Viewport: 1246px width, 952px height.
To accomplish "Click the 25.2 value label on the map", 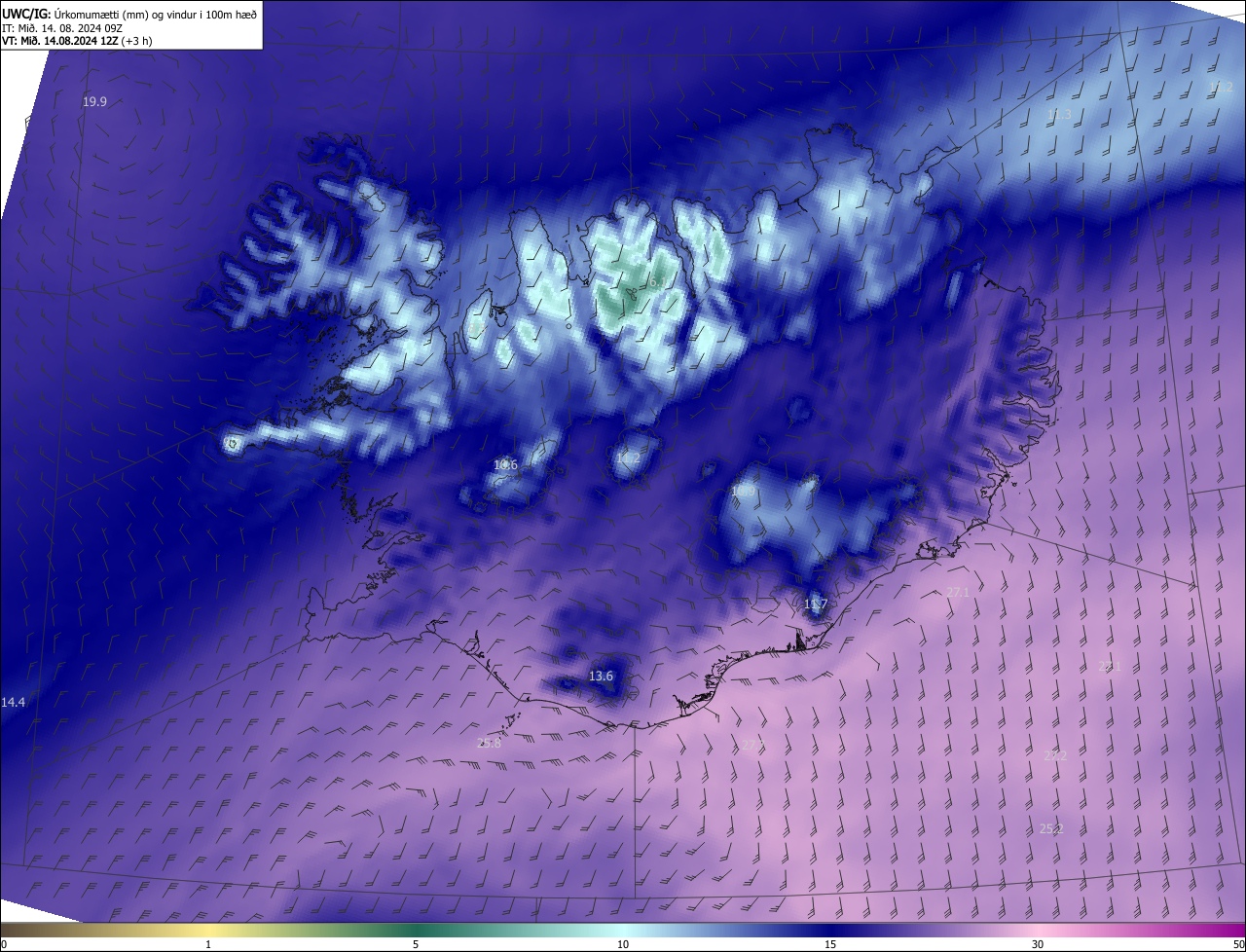I will point(1051,828).
